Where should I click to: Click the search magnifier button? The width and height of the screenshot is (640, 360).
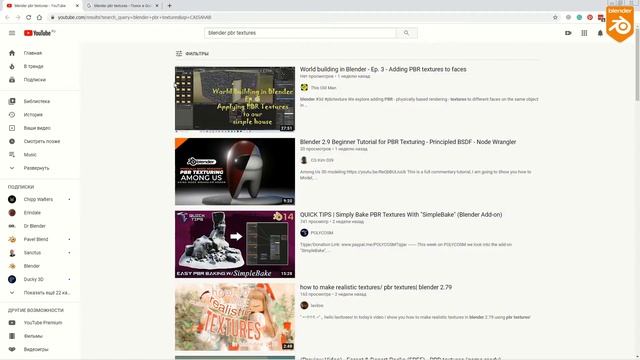pos(407,33)
